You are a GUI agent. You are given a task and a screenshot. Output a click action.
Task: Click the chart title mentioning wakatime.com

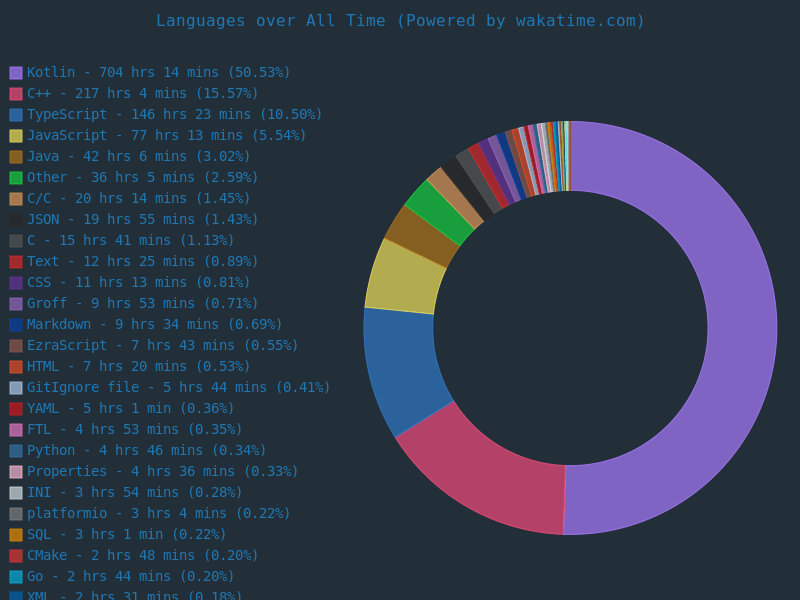pyautogui.click(x=400, y=20)
